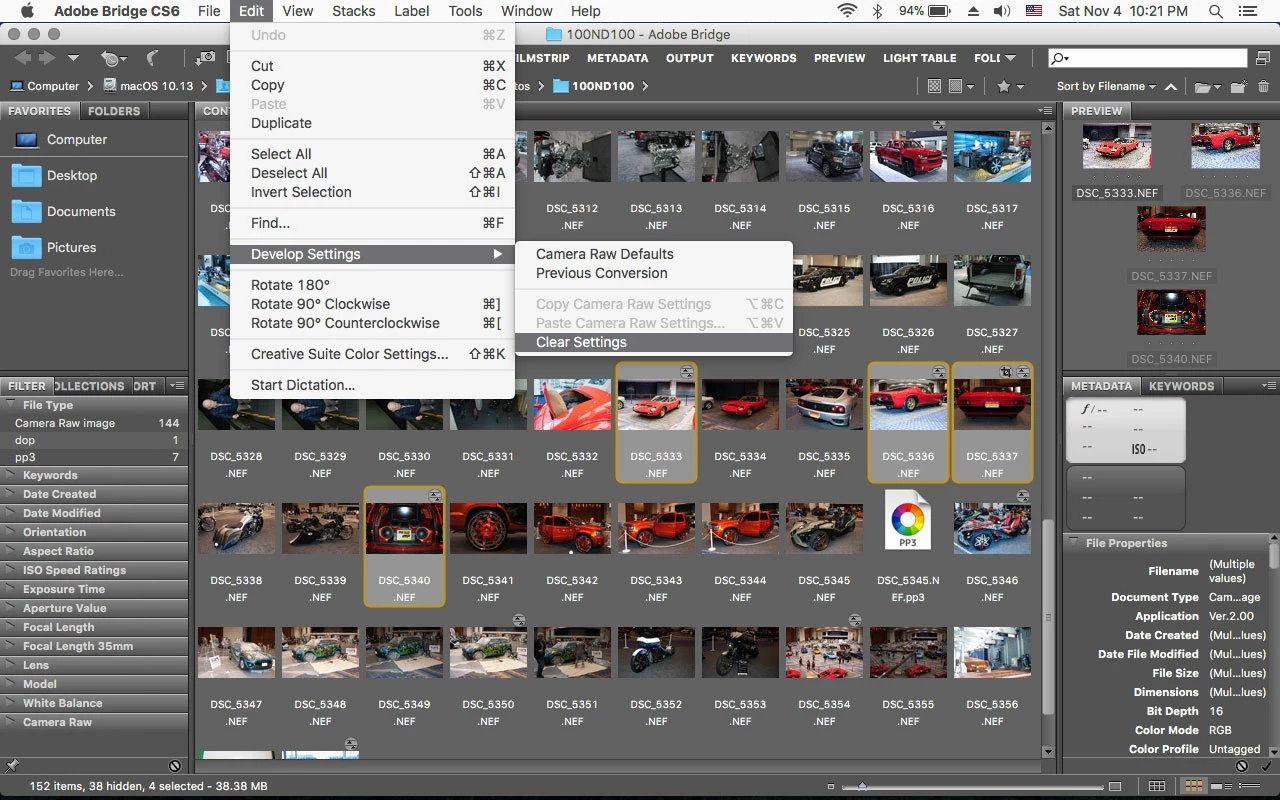Click lock thumbnail grid icon

tap(1157, 786)
